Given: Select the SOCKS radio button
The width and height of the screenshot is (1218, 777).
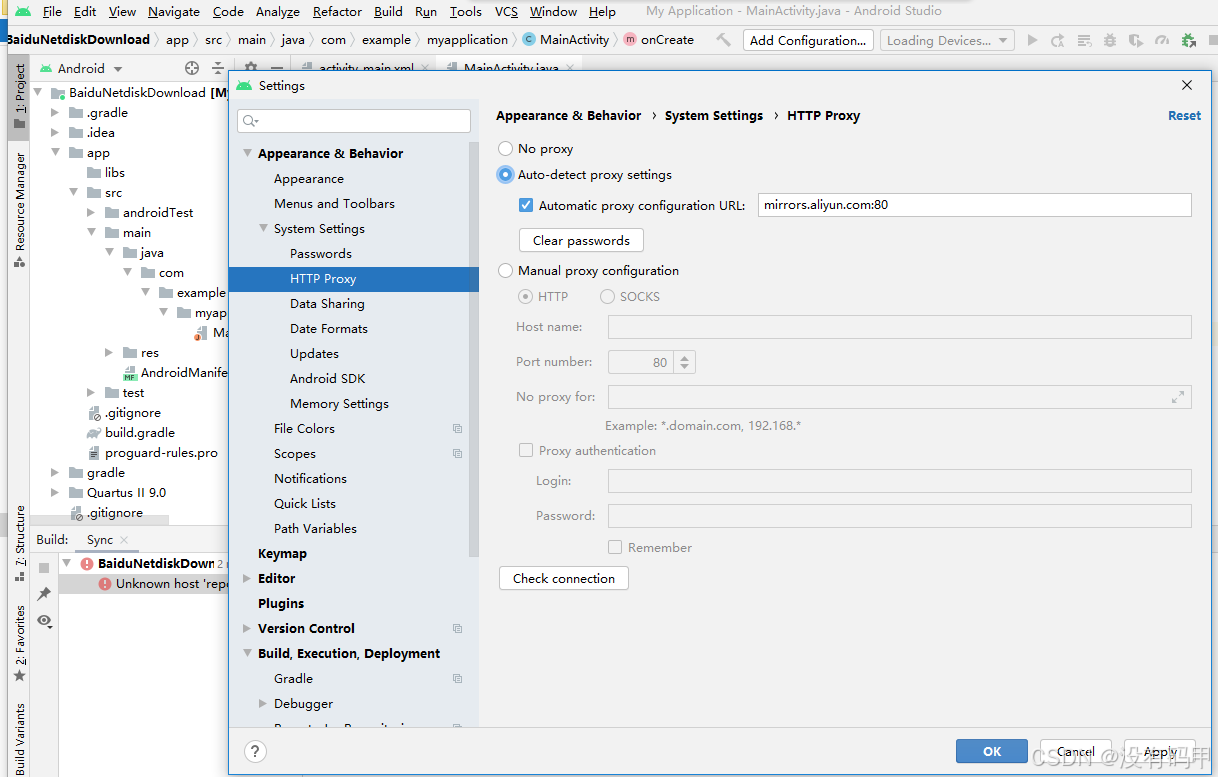Looking at the screenshot, I should pos(607,296).
